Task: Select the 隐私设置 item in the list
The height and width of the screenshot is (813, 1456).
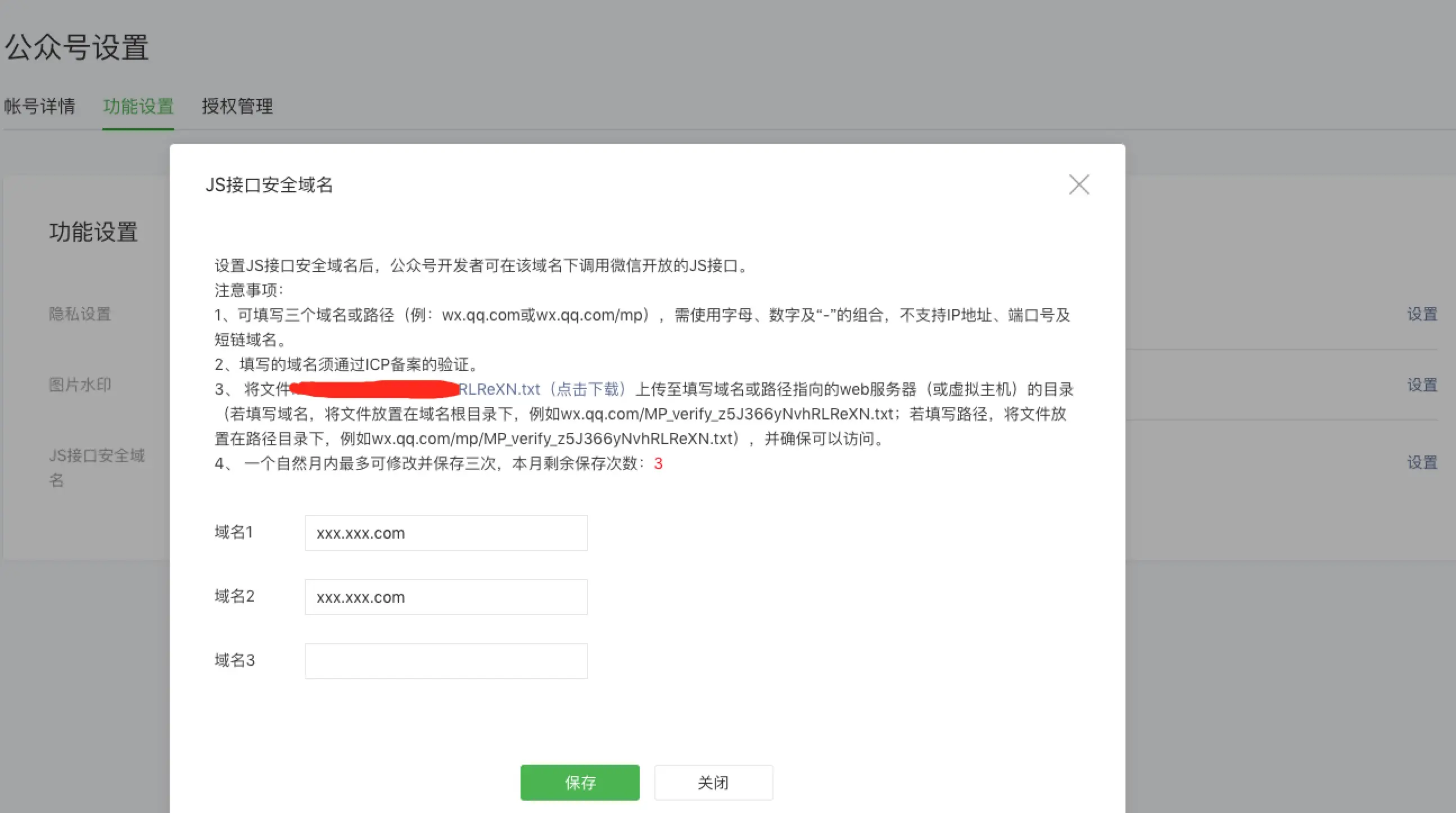Action: (x=80, y=314)
